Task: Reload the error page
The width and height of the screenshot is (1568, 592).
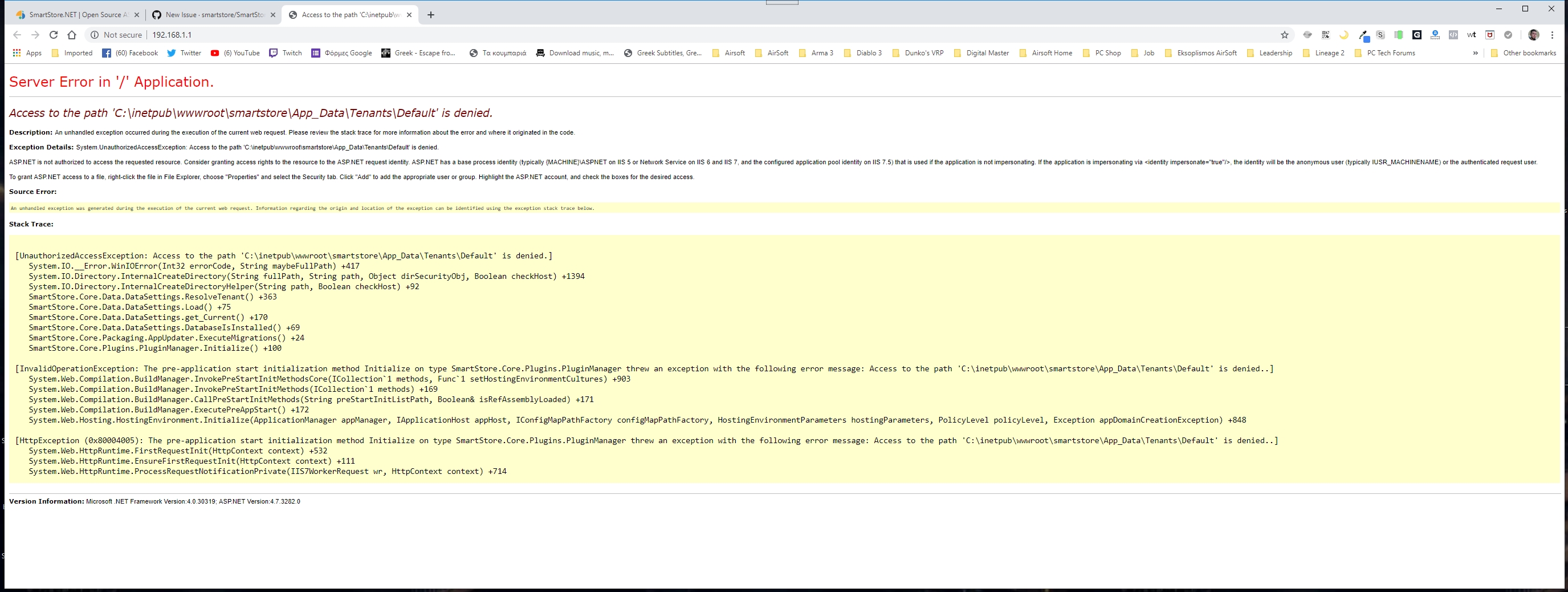Action: [54, 35]
